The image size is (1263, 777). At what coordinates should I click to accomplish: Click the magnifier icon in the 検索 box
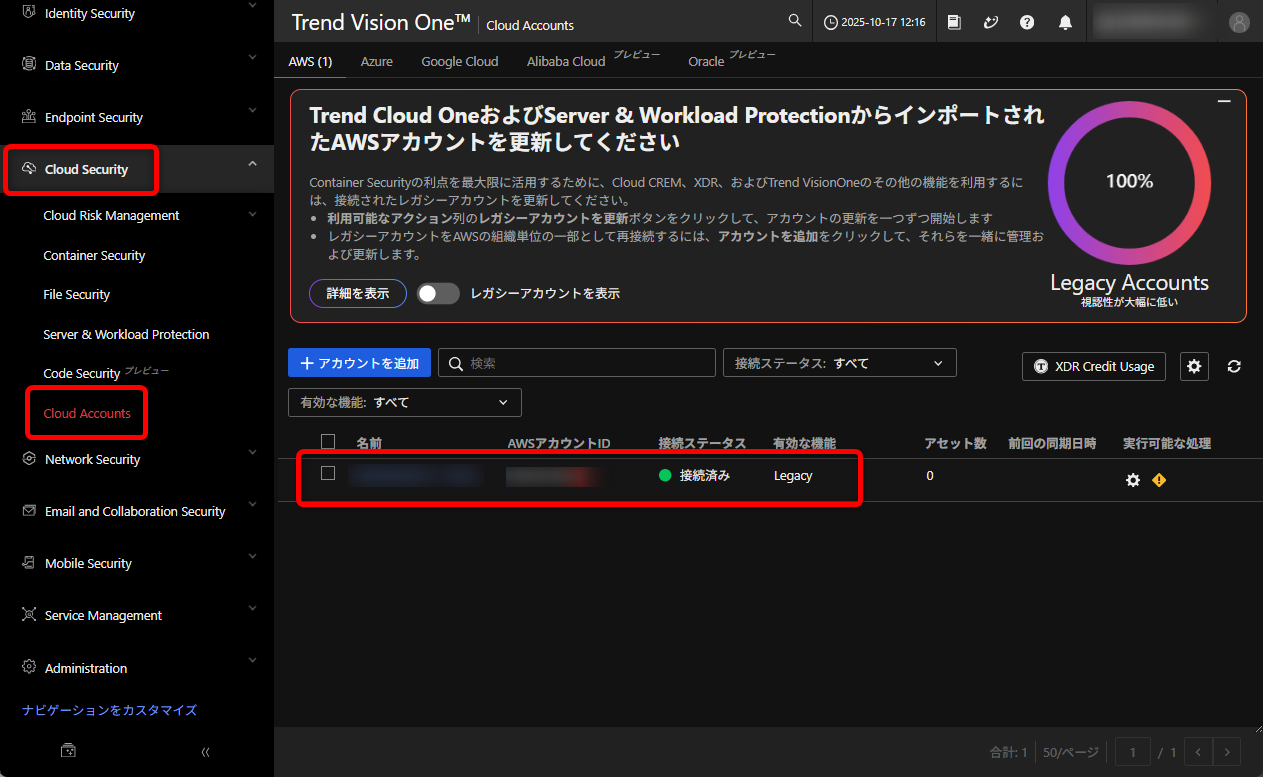tap(456, 363)
